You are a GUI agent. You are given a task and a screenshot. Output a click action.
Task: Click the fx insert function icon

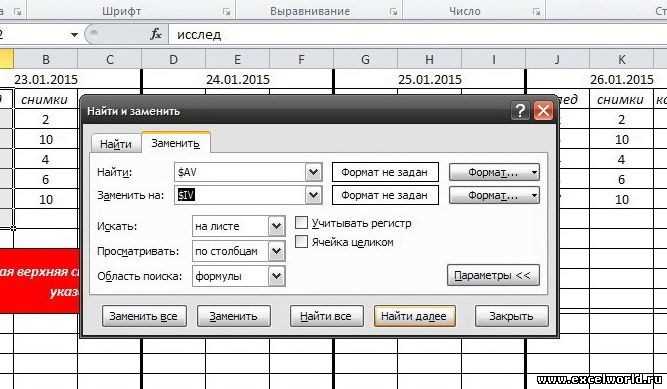(x=156, y=34)
